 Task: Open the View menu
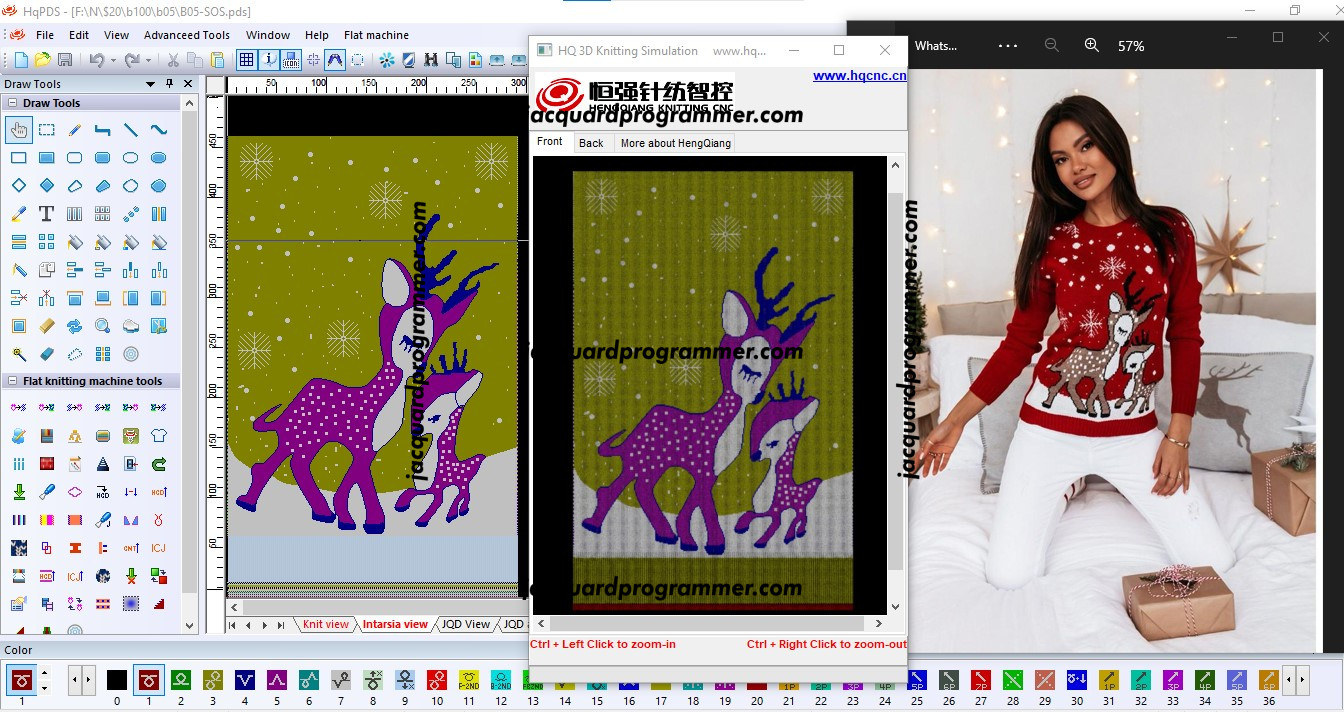coord(117,35)
